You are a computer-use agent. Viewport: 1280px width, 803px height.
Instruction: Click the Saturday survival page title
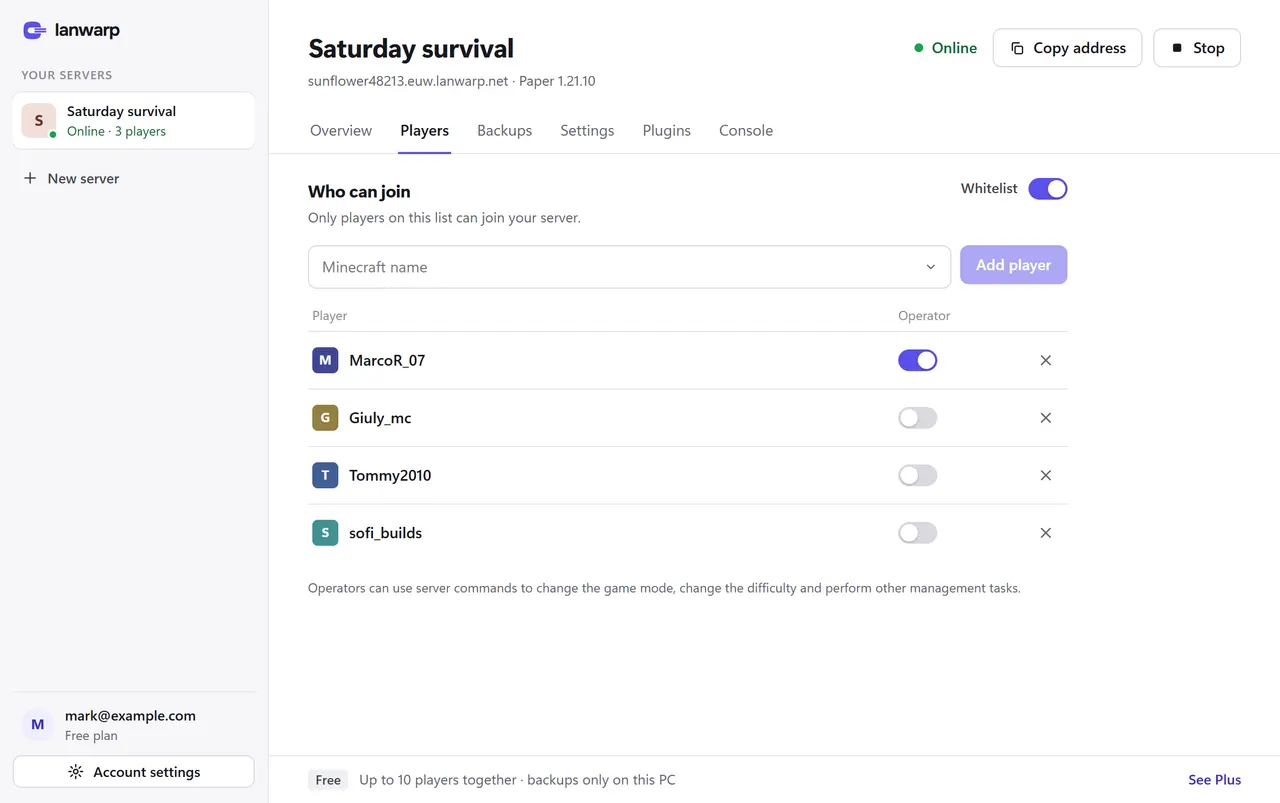[x=411, y=48]
